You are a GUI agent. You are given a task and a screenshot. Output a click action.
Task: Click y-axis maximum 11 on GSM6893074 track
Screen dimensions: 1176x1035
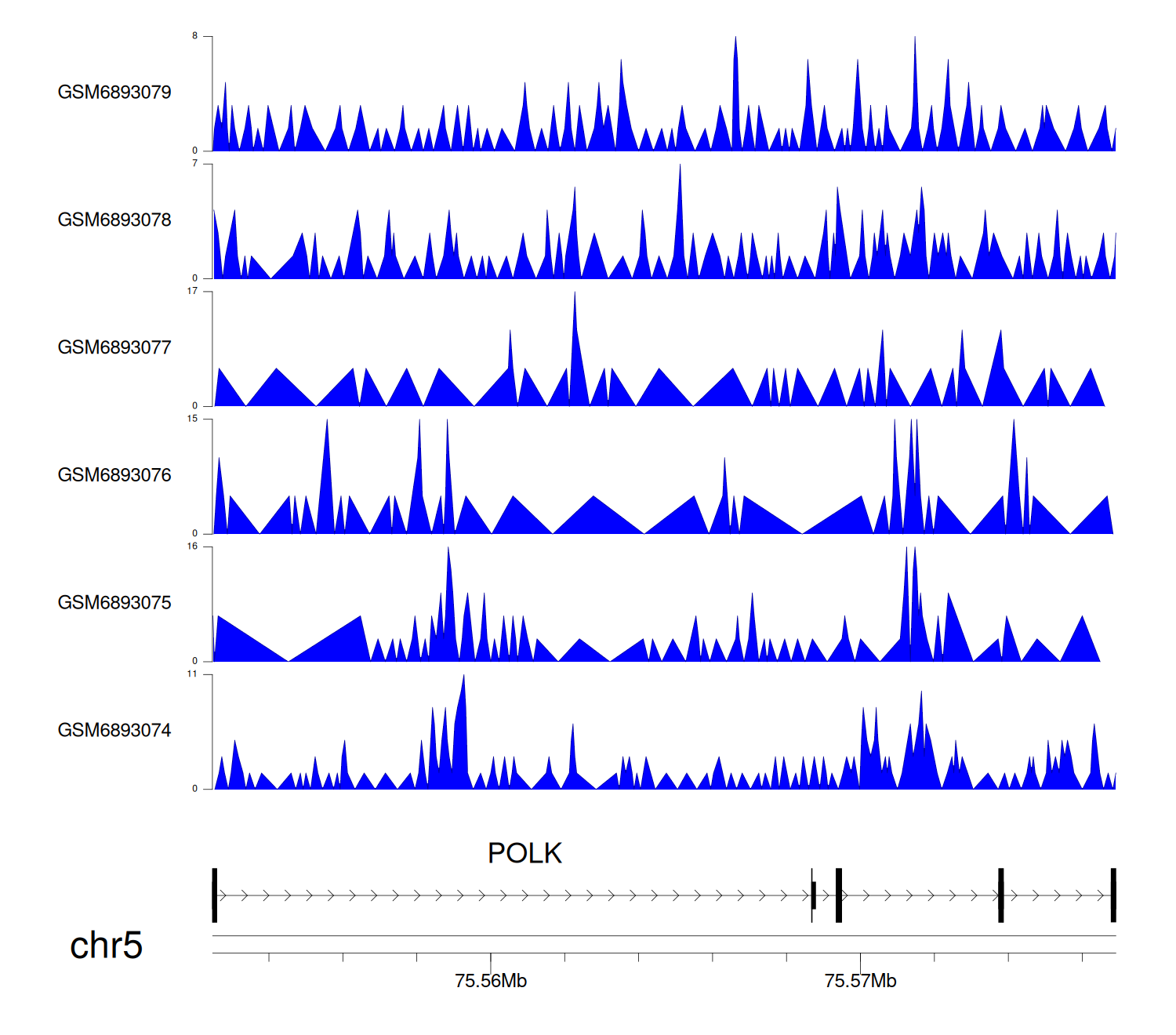pyautogui.click(x=192, y=674)
